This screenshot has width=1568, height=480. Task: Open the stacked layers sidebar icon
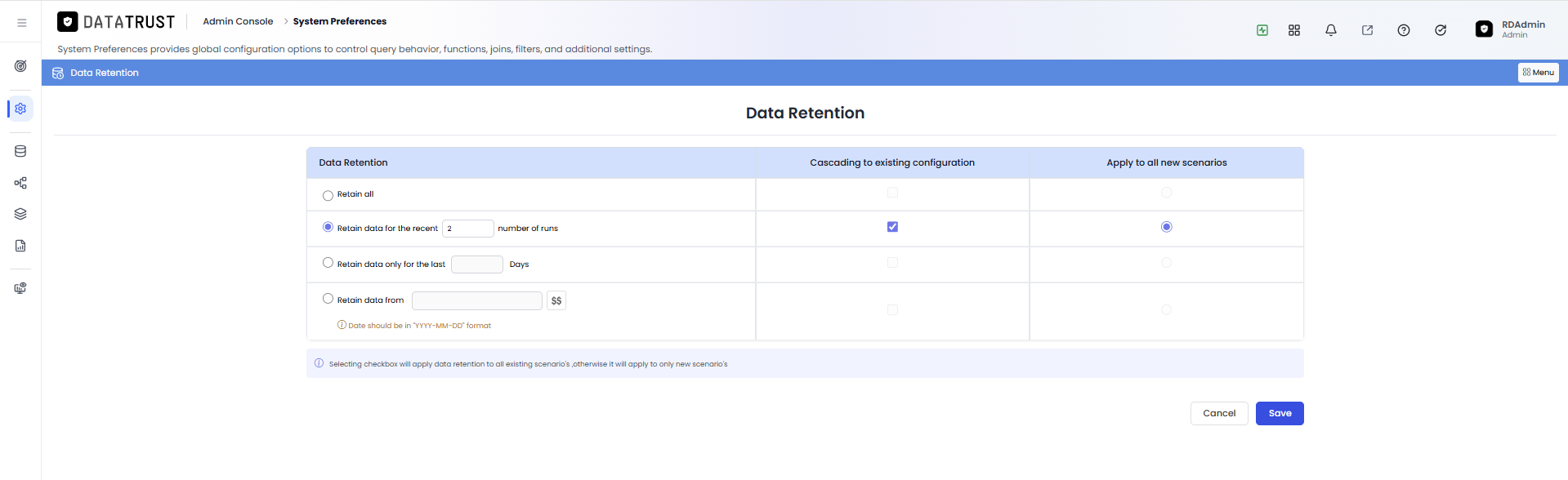20,214
